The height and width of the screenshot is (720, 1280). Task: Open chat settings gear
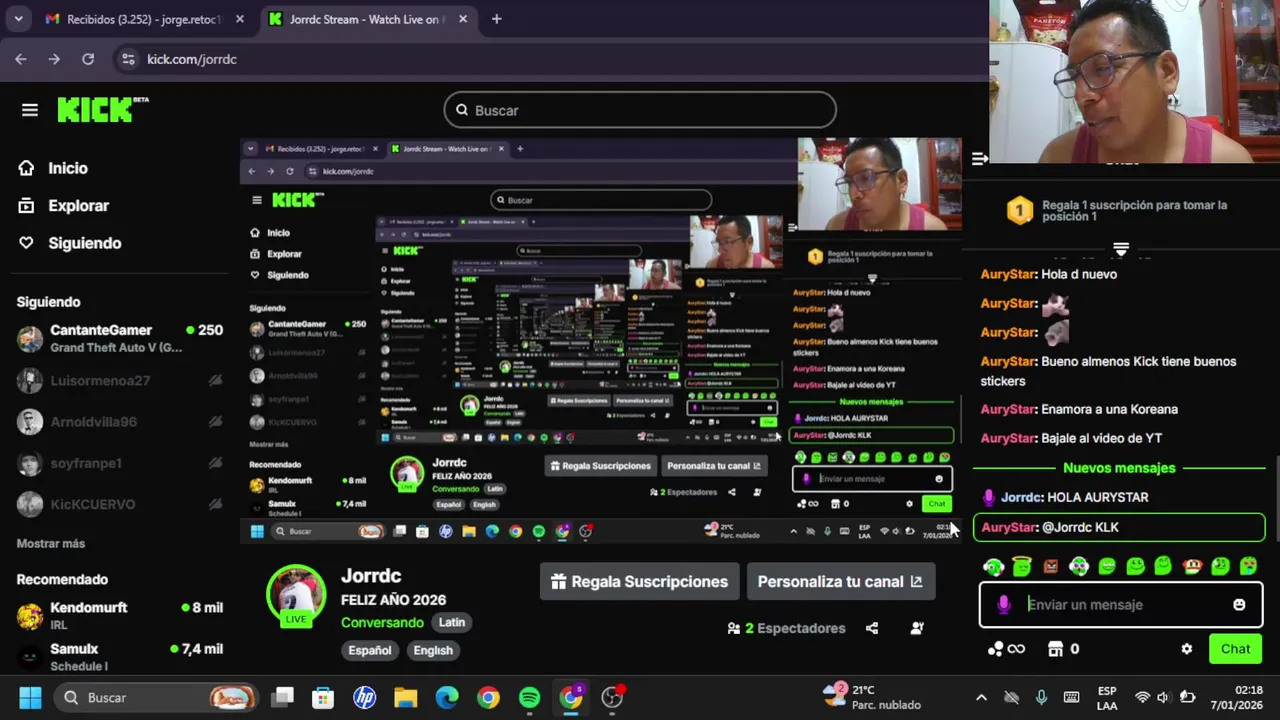pyautogui.click(x=1186, y=649)
